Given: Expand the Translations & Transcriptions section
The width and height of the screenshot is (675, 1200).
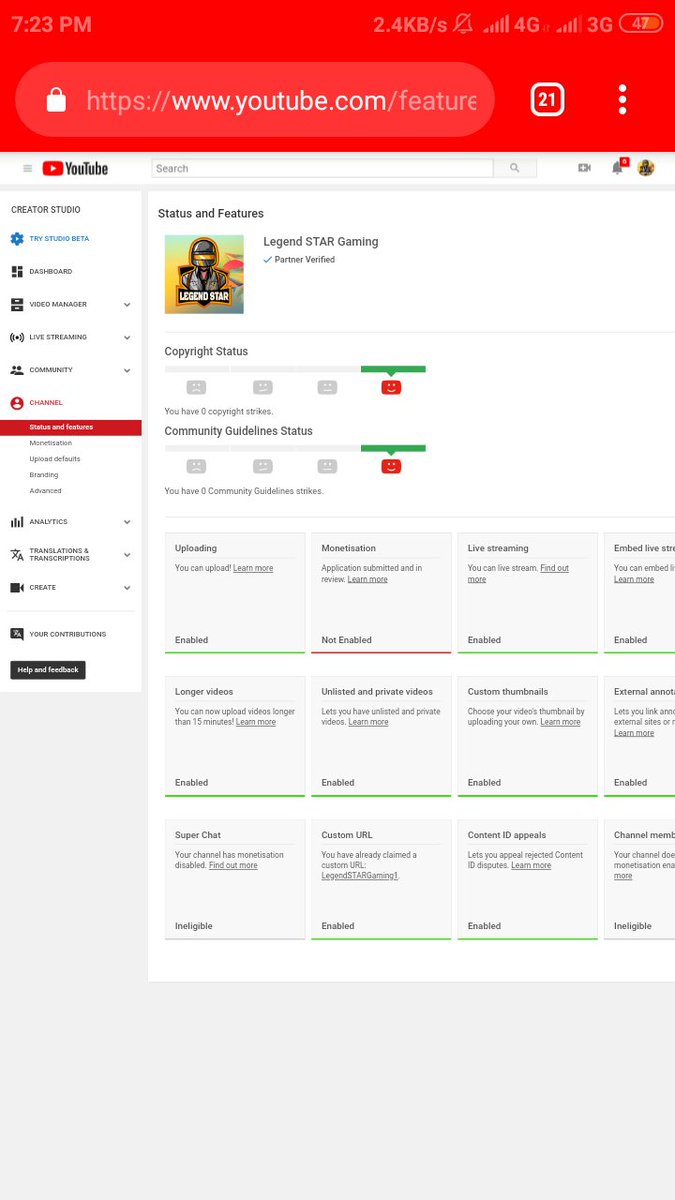Looking at the screenshot, I should [127, 555].
